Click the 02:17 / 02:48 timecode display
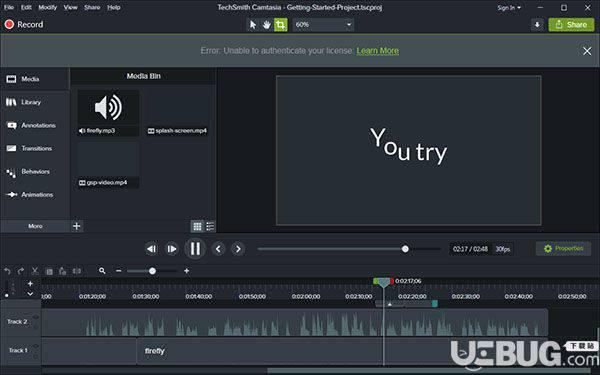600x375 pixels. [470, 249]
